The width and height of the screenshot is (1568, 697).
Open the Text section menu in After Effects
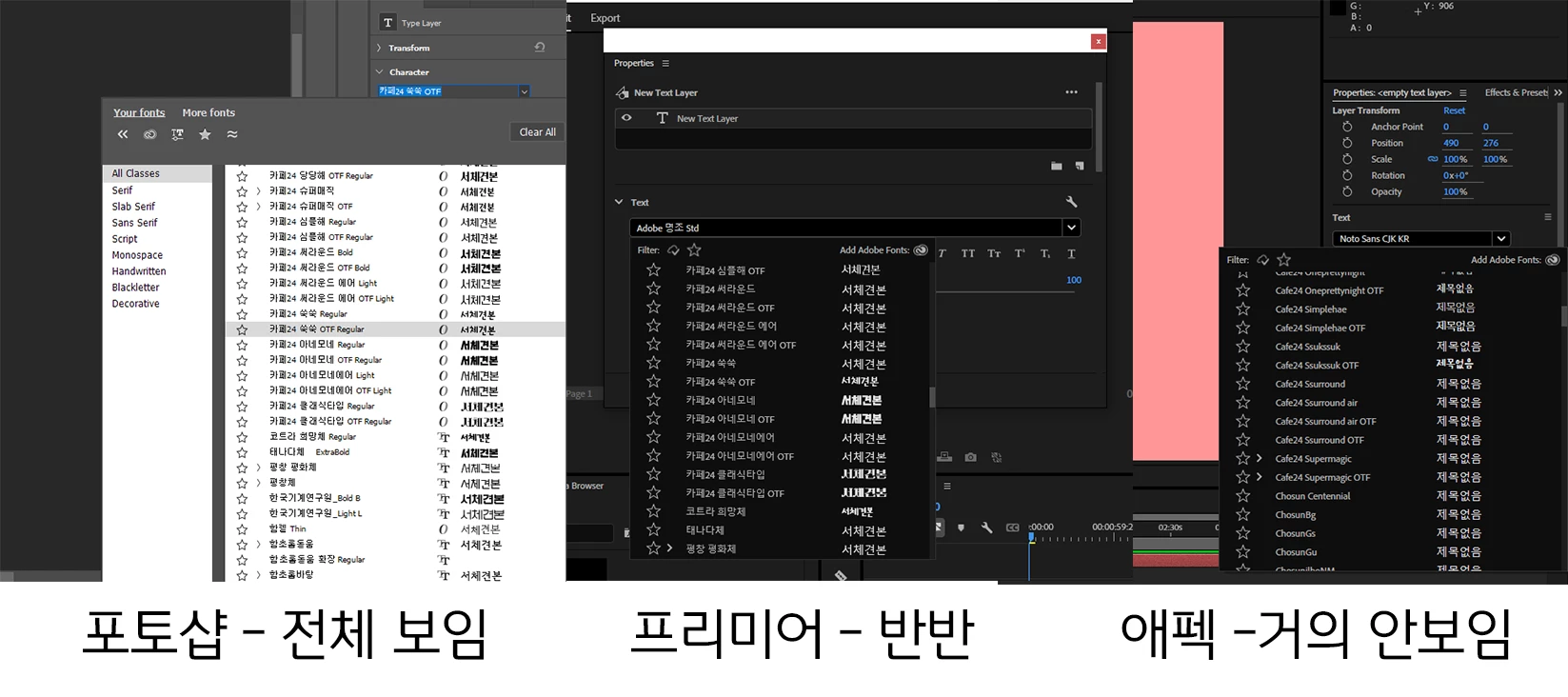pos(1548,217)
